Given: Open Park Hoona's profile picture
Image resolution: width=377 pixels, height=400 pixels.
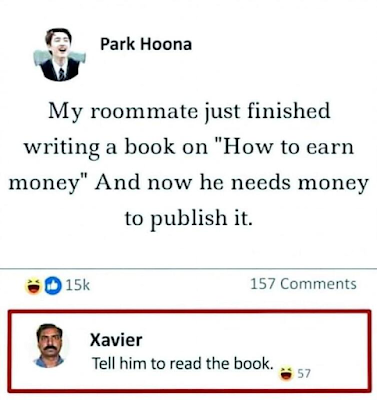Looking at the screenshot, I should point(59,55).
